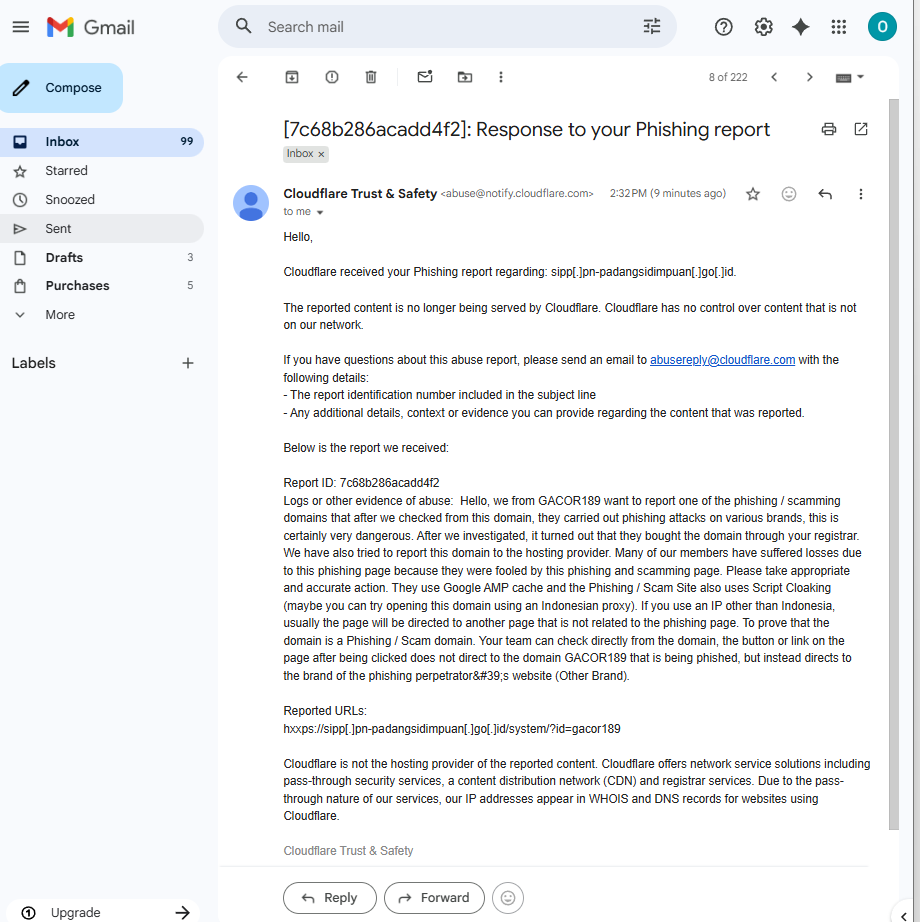Viewport: 920px width, 922px height.
Task: Expand More sidebar items
Action: [102, 315]
